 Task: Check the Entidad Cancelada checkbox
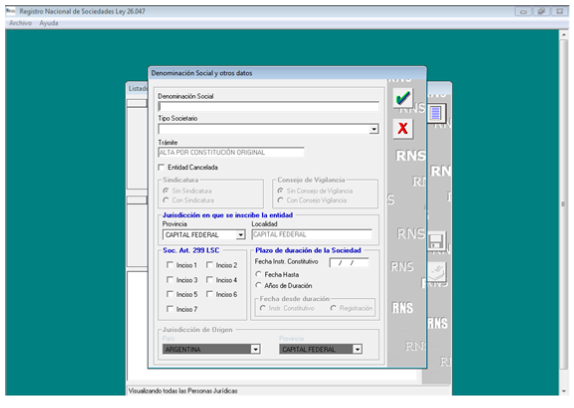pos(161,167)
